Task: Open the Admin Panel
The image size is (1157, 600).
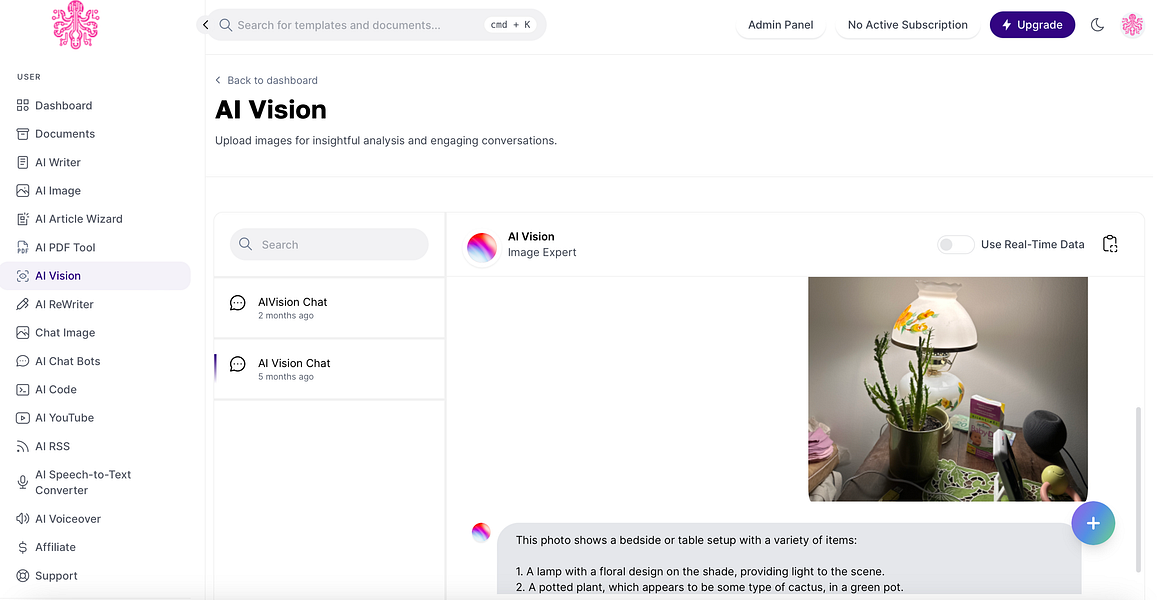Action: coord(781,25)
